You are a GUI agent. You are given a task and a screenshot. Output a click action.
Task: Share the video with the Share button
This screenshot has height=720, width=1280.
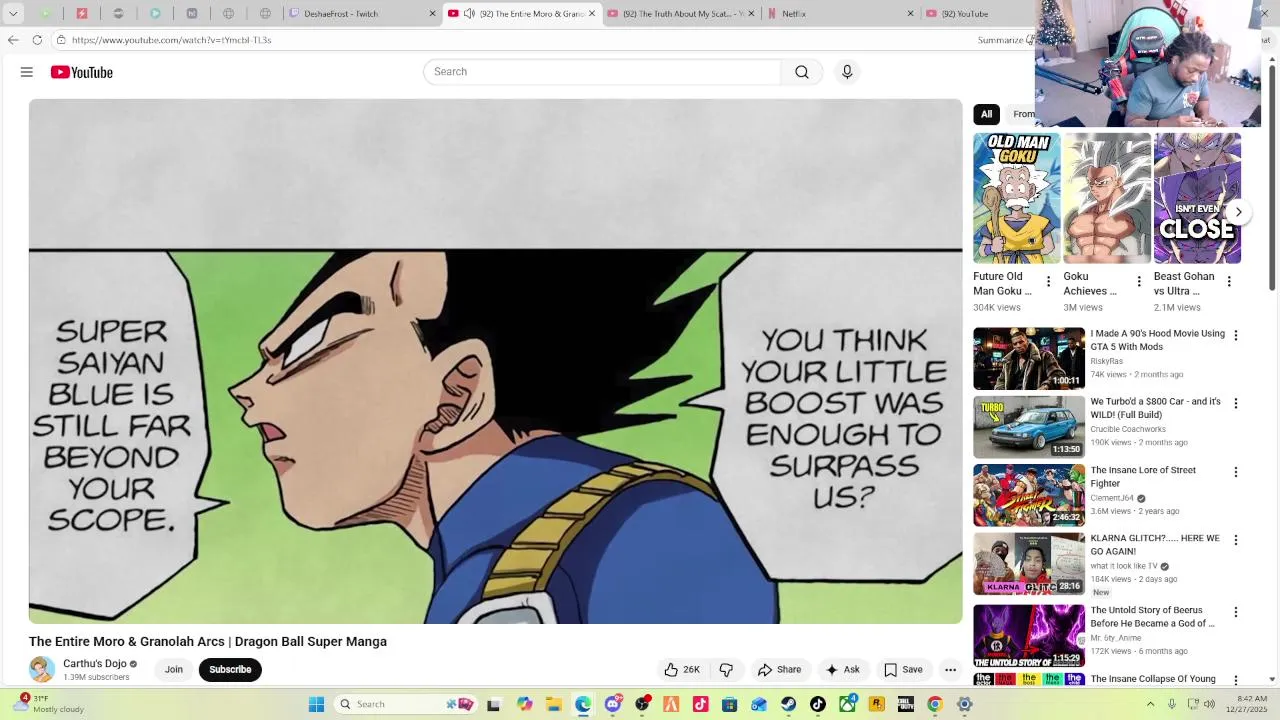click(x=779, y=670)
